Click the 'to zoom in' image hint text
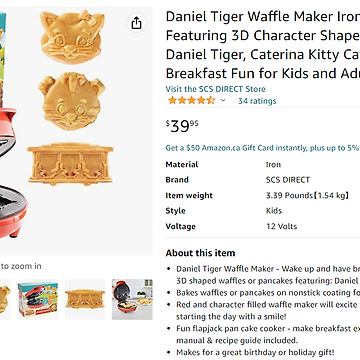 (21, 266)
